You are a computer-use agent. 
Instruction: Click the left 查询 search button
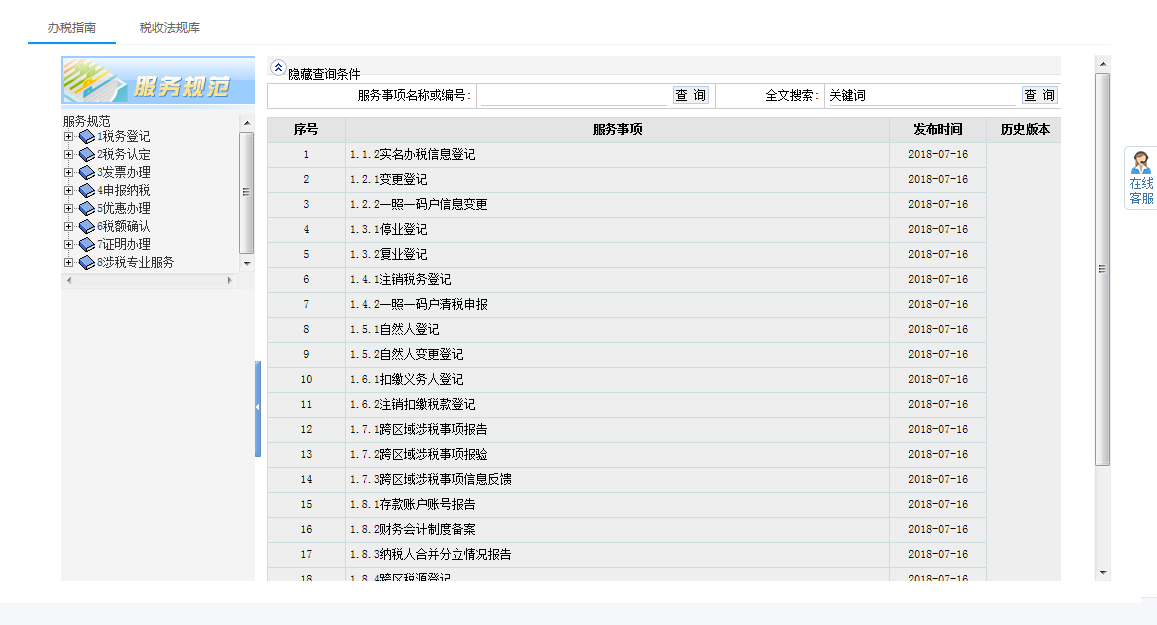pos(689,94)
